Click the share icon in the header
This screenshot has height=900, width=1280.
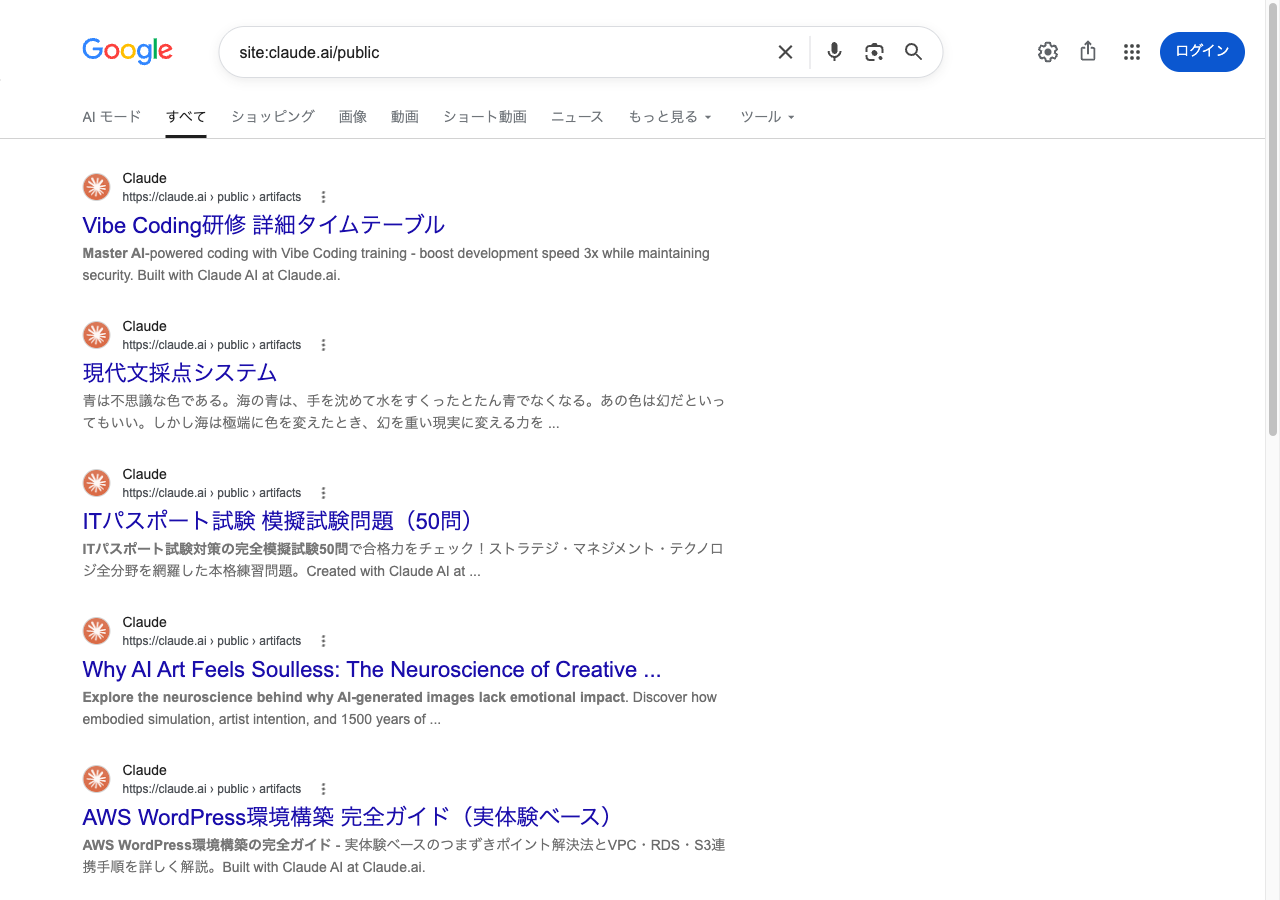pos(1089,52)
